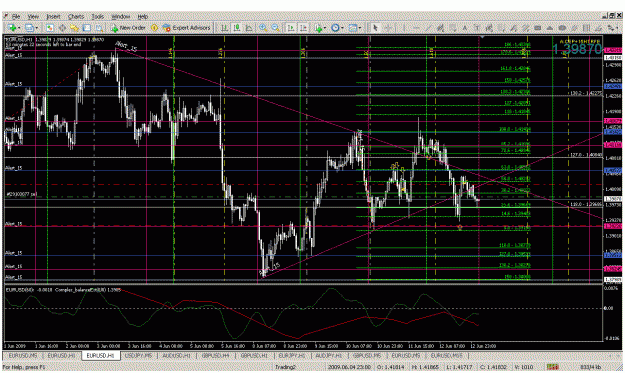Switch chart to candlesticks type
Viewport: 625px width, 373px height.
pos(237,28)
